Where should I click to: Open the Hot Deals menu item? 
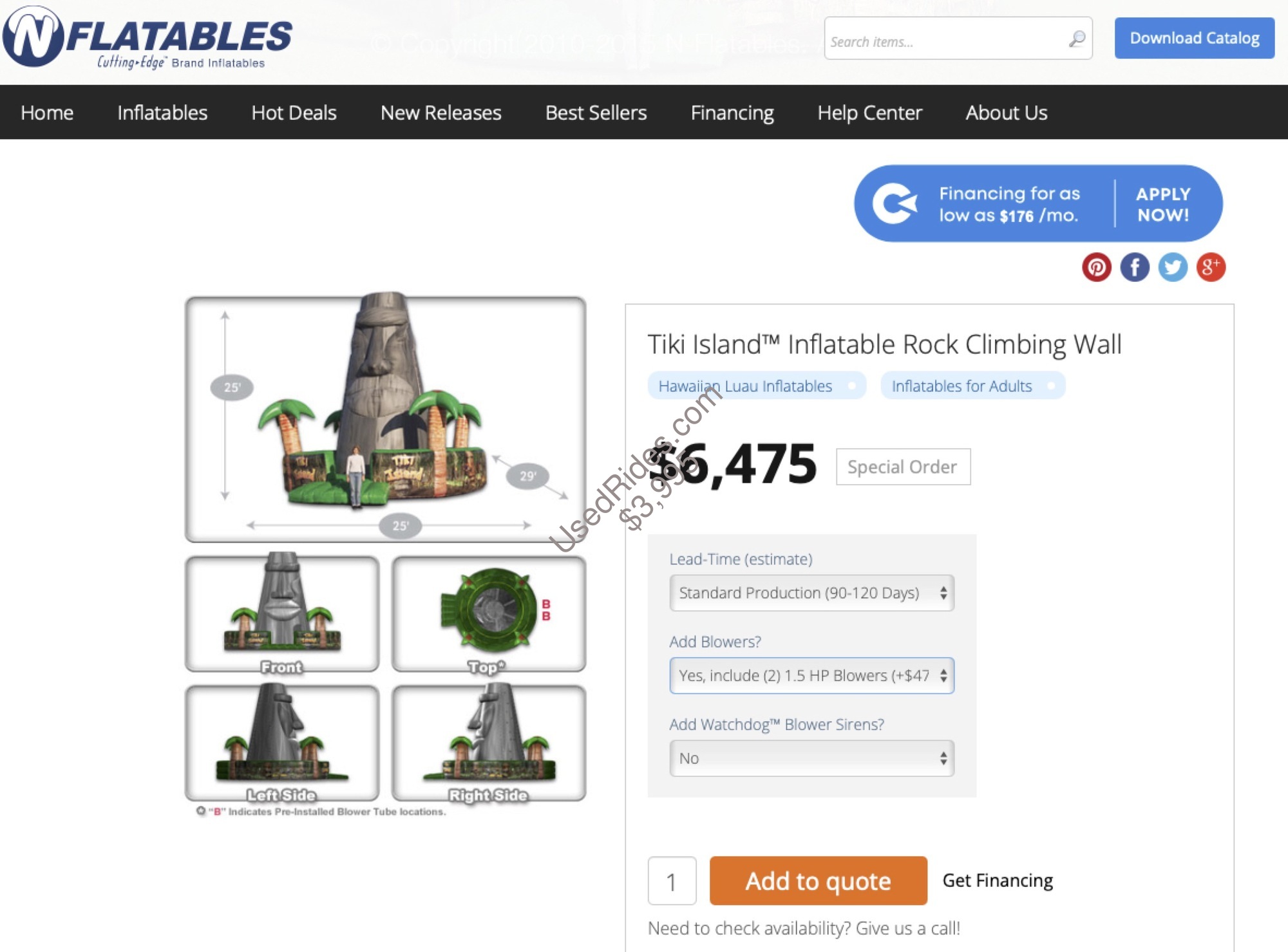[x=294, y=113]
